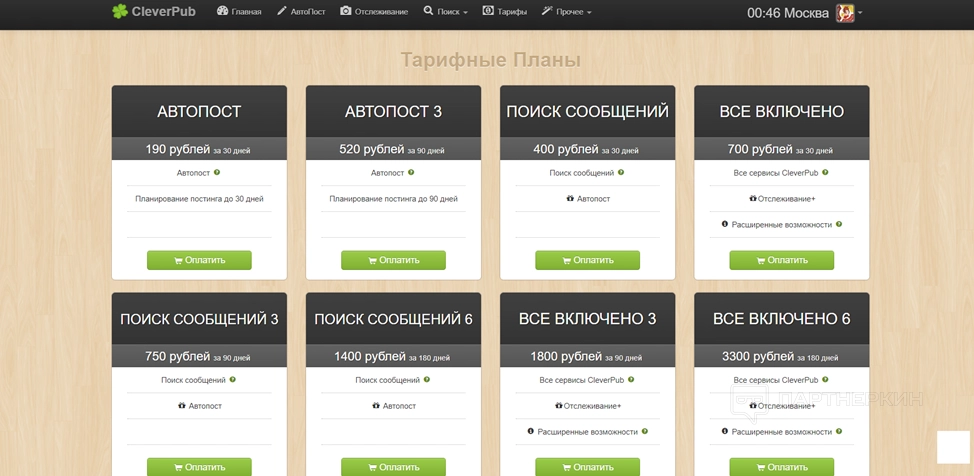Click the ПОИСК СООБЩЕНИЙ 6 card title
The height and width of the screenshot is (476, 974).
pos(393,319)
